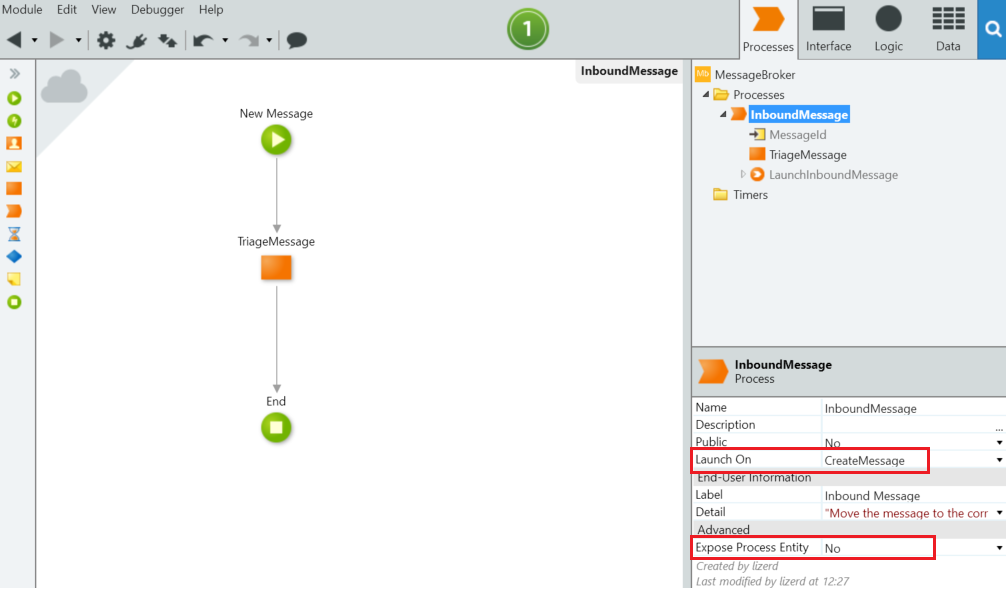This screenshot has height=590, width=1006.
Task: Select the Start event tool
Action: pos(14,97)
